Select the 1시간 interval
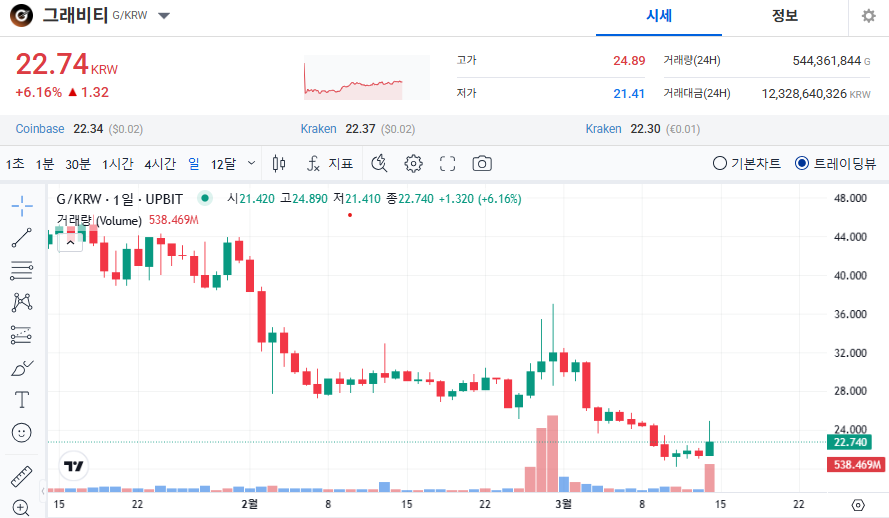 click(x=117, y=164)
